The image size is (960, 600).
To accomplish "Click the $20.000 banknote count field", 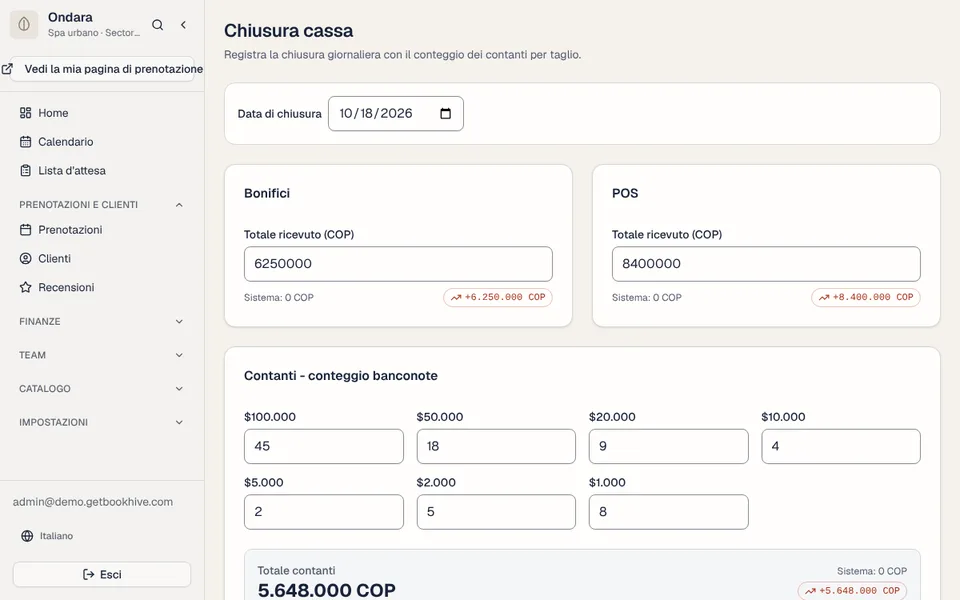I will click(x=669, y=446).
